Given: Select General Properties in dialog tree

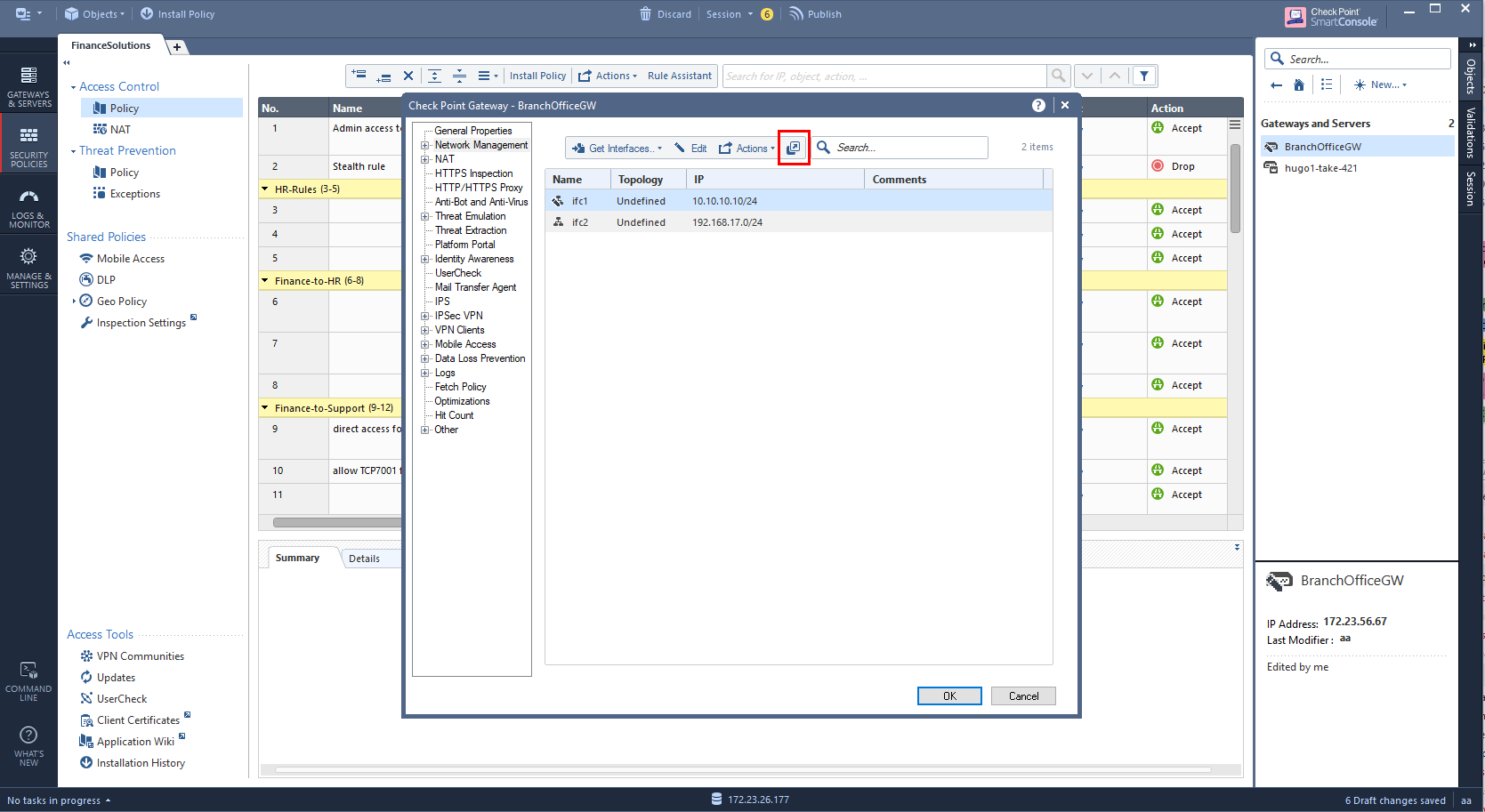Looking at the screenshot, I should tap(472, 131).
